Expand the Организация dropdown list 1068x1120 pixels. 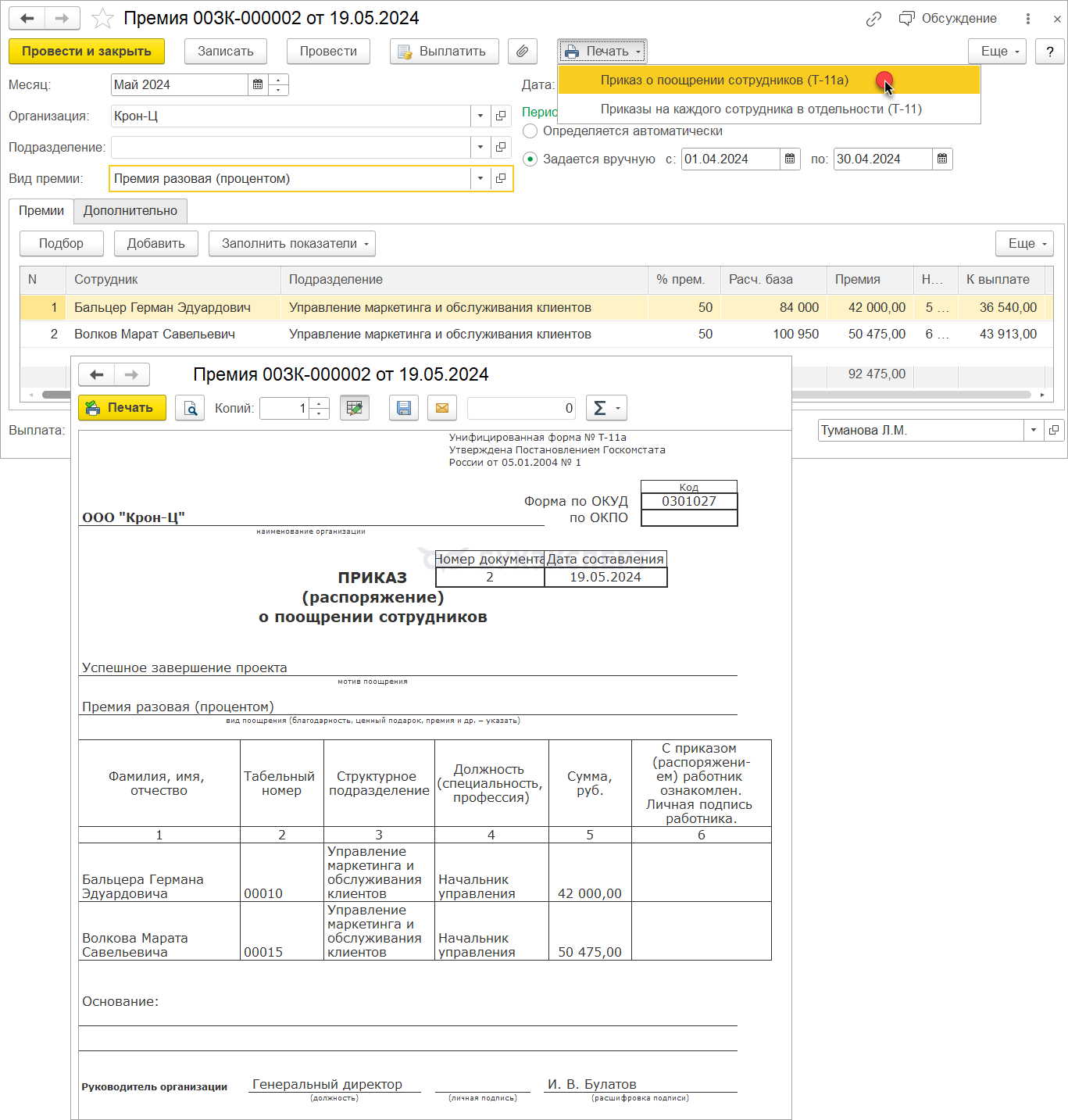coord(480,116)
